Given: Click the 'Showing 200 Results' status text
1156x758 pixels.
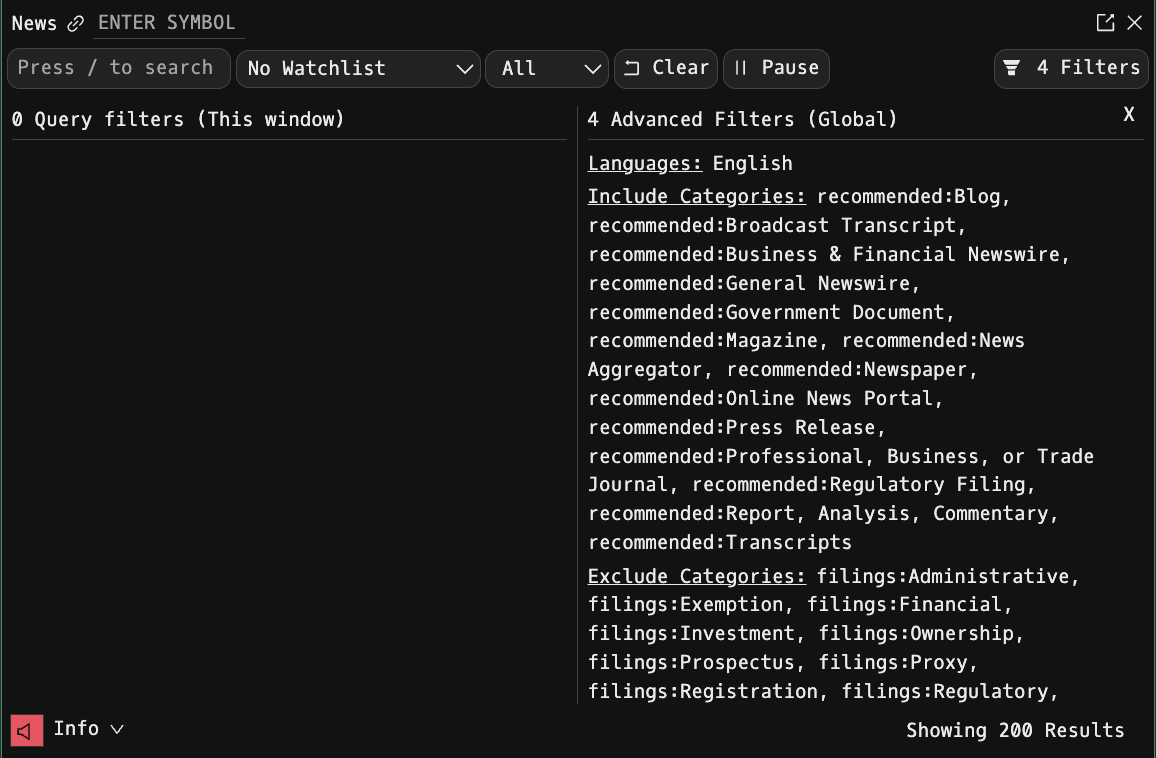Looking at the screenshot, I should coord(1015,731).
